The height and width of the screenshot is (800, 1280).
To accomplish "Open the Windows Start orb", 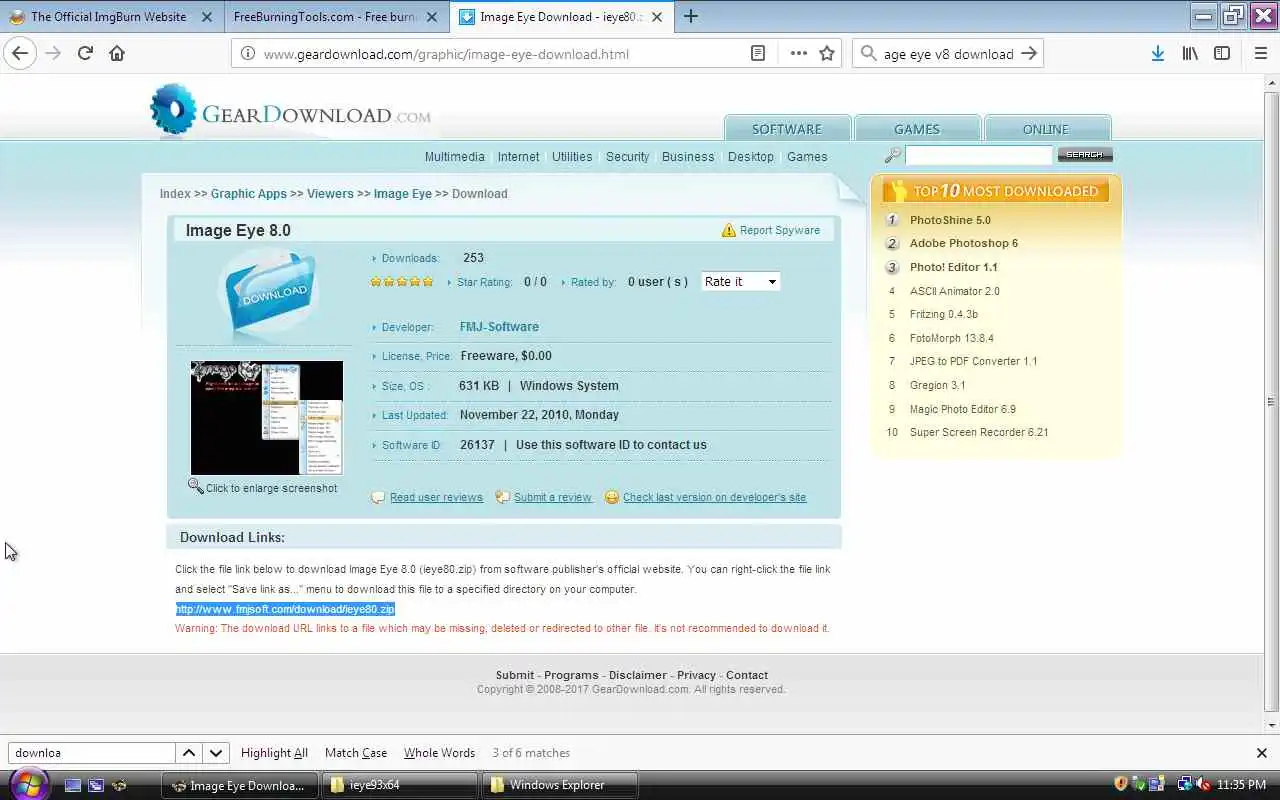I will pos(27,784).
